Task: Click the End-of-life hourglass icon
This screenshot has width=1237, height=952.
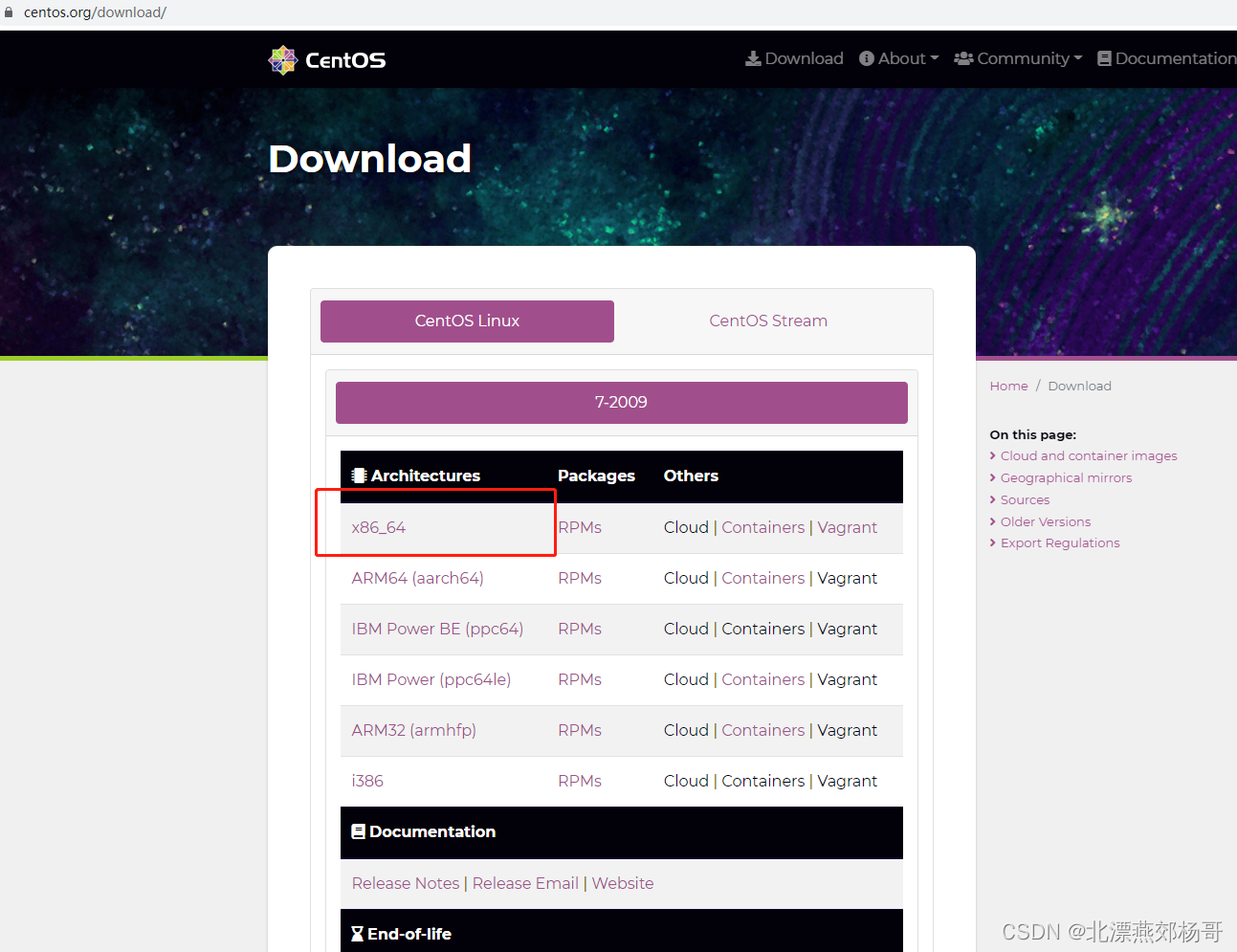Action: pos(357,934)
